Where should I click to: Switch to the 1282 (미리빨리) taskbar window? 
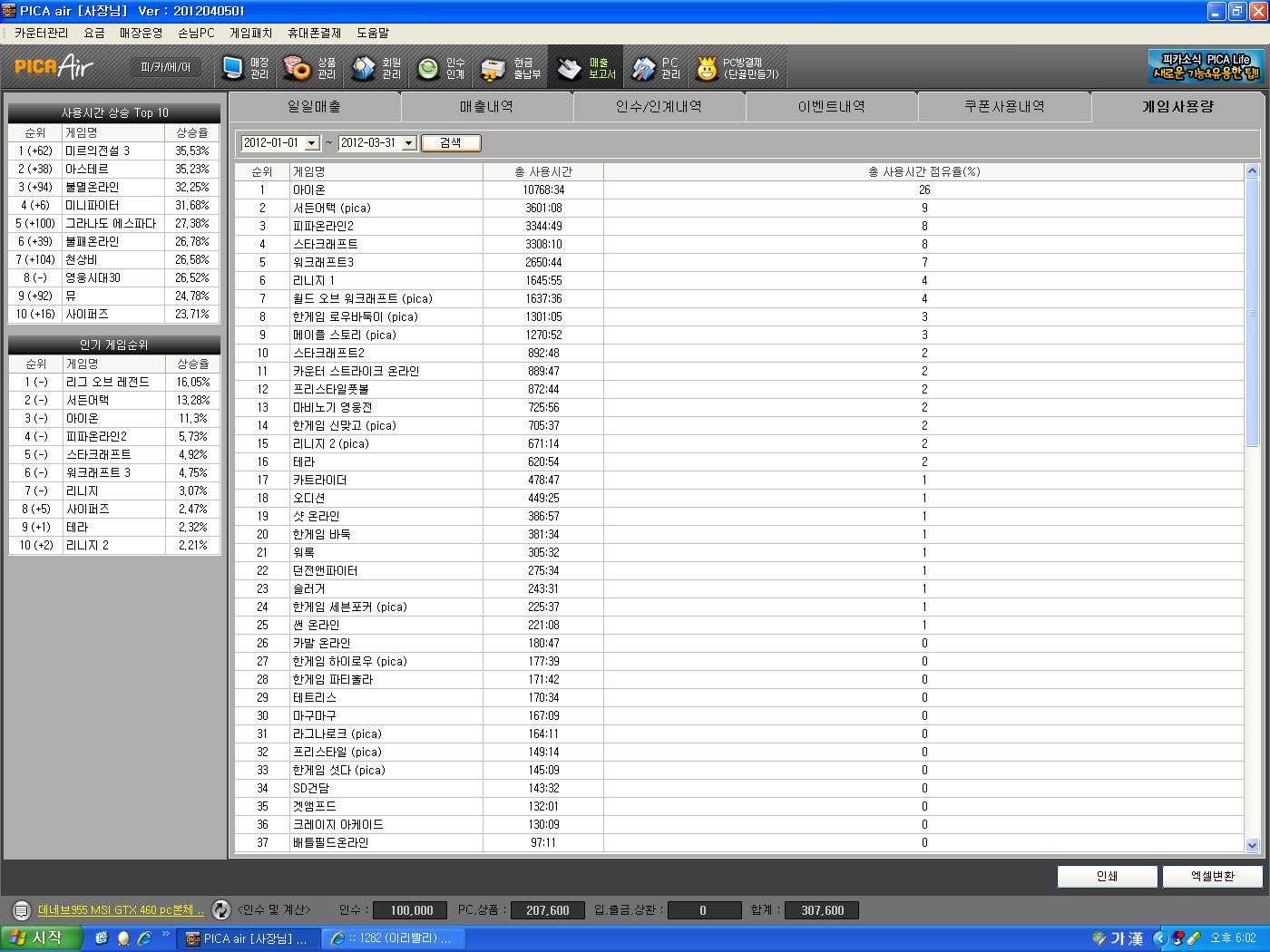click(x=396, y=938)
